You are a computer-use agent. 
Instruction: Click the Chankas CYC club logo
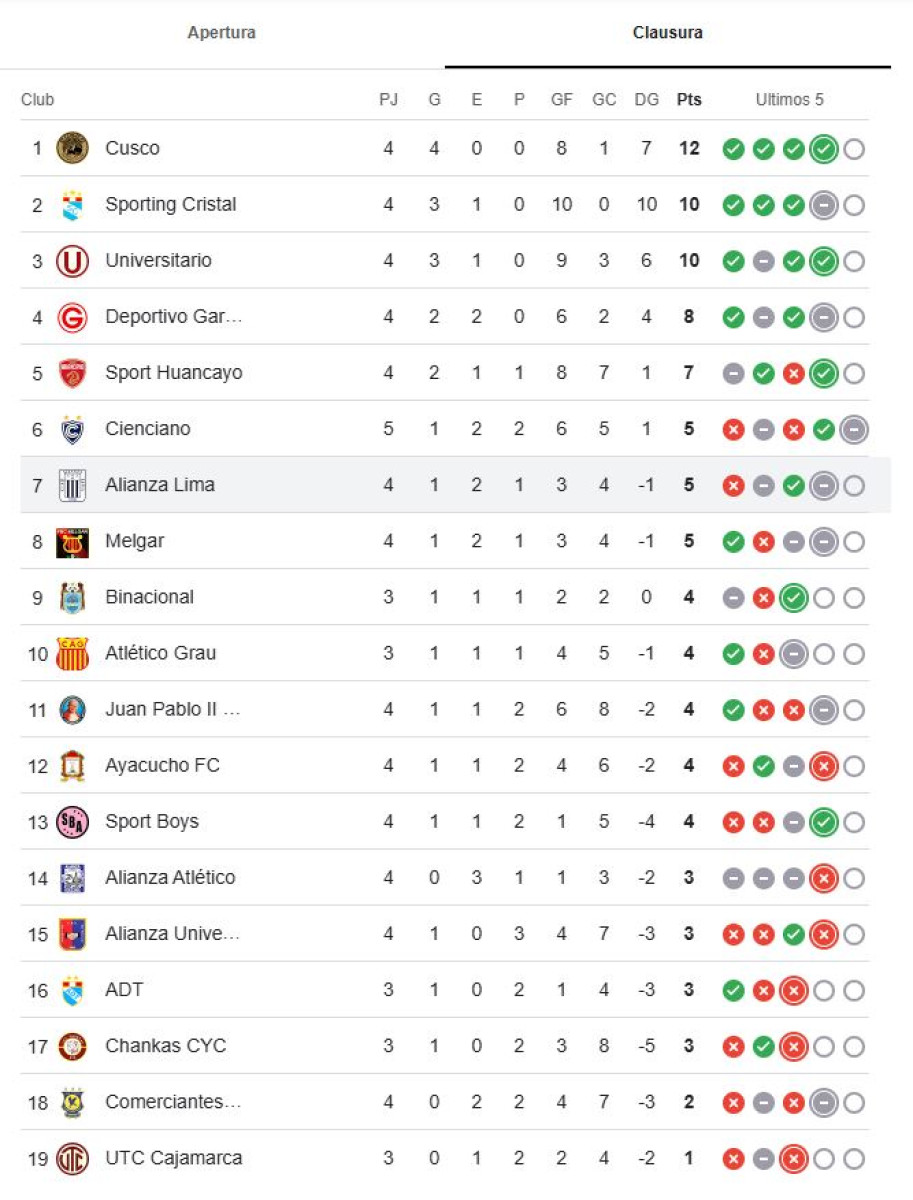[72, 1047]
